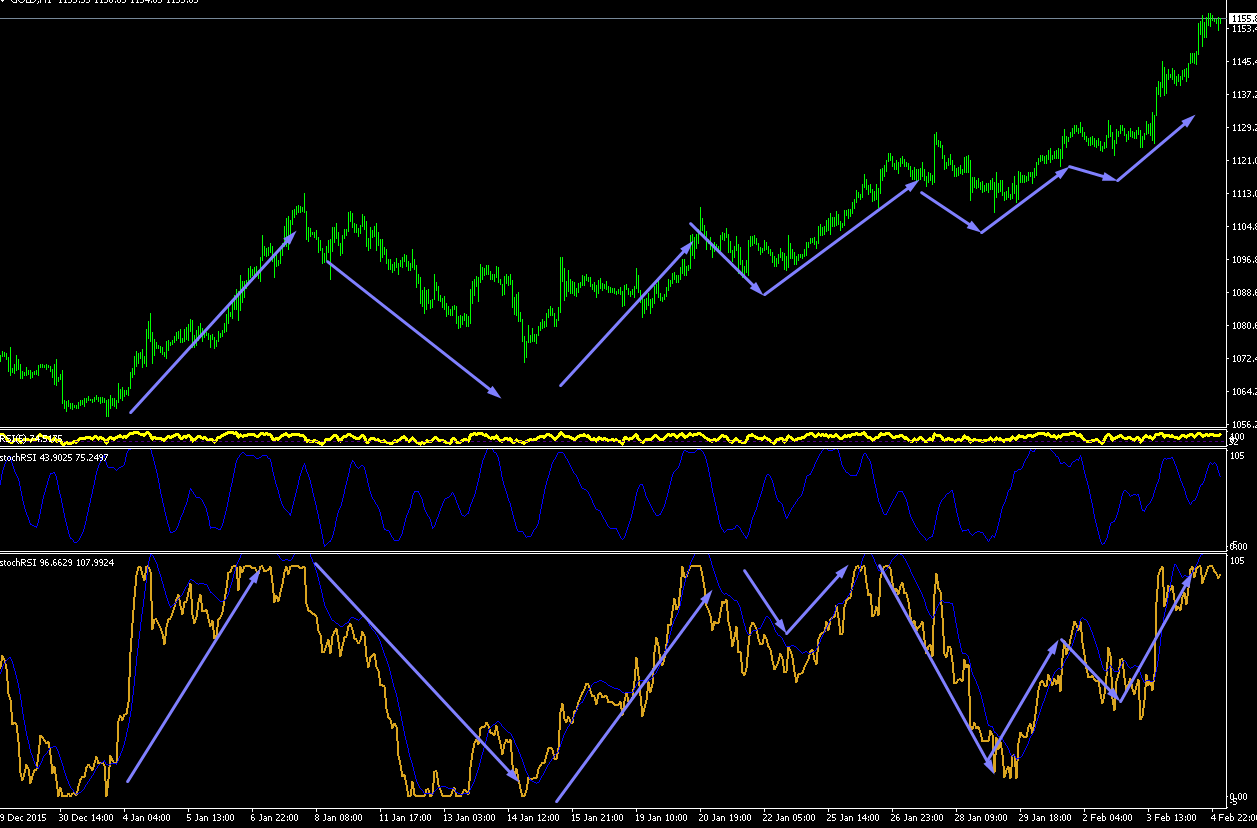
Task: Click the current price label 1155.8
Action: tap(1244, 19)
